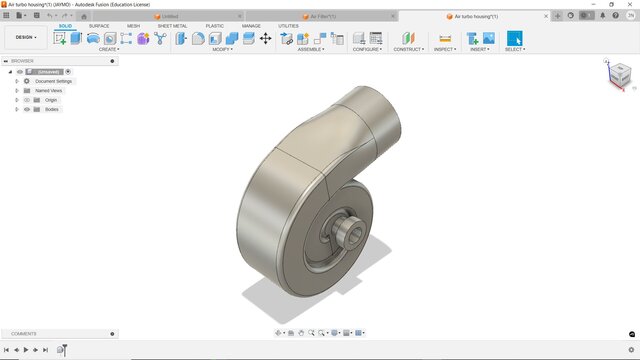Image resolution: width=640 pixels, height=360 pixels.
Task: Select the As-Built Joint tool icon
Action: [337, 38]
